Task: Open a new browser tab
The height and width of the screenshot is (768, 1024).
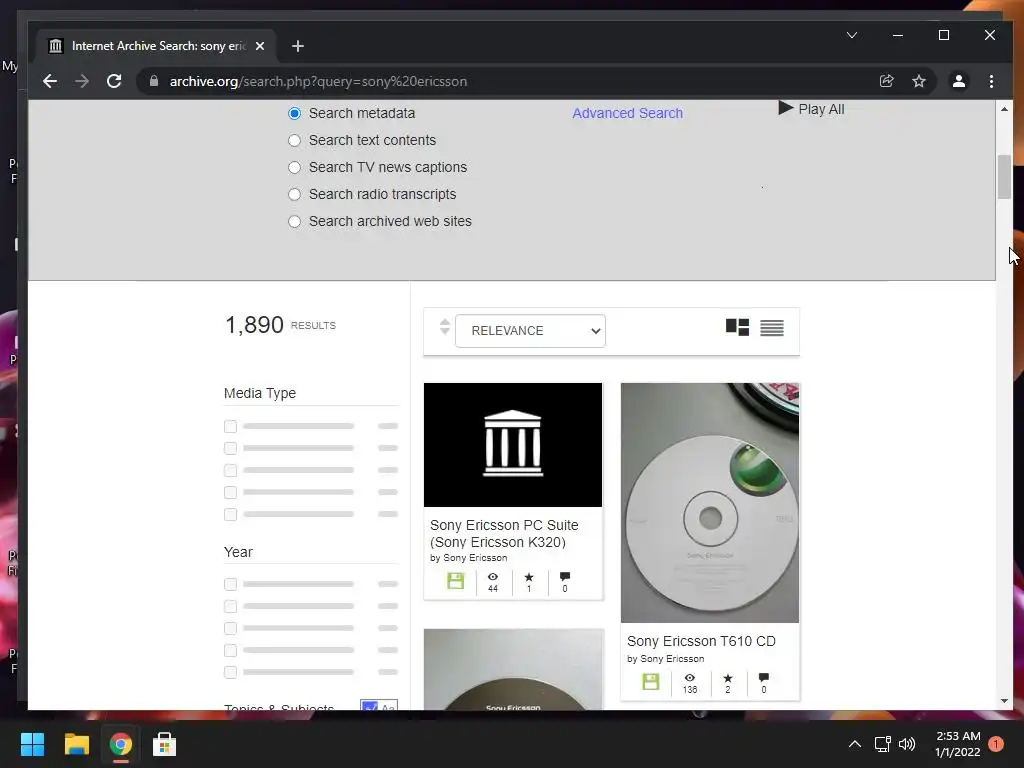Action: [298, 46]
